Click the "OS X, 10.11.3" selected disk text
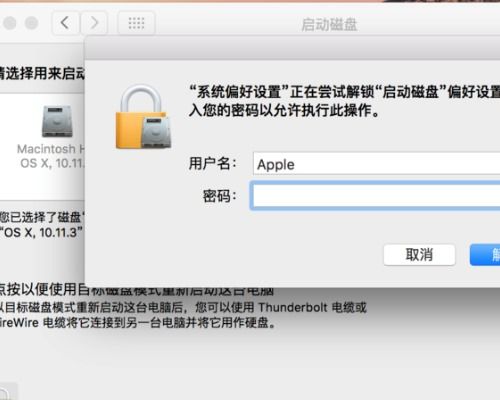This screenshot has height=400, width=500. pyautogui.click(x=41, y=232)
